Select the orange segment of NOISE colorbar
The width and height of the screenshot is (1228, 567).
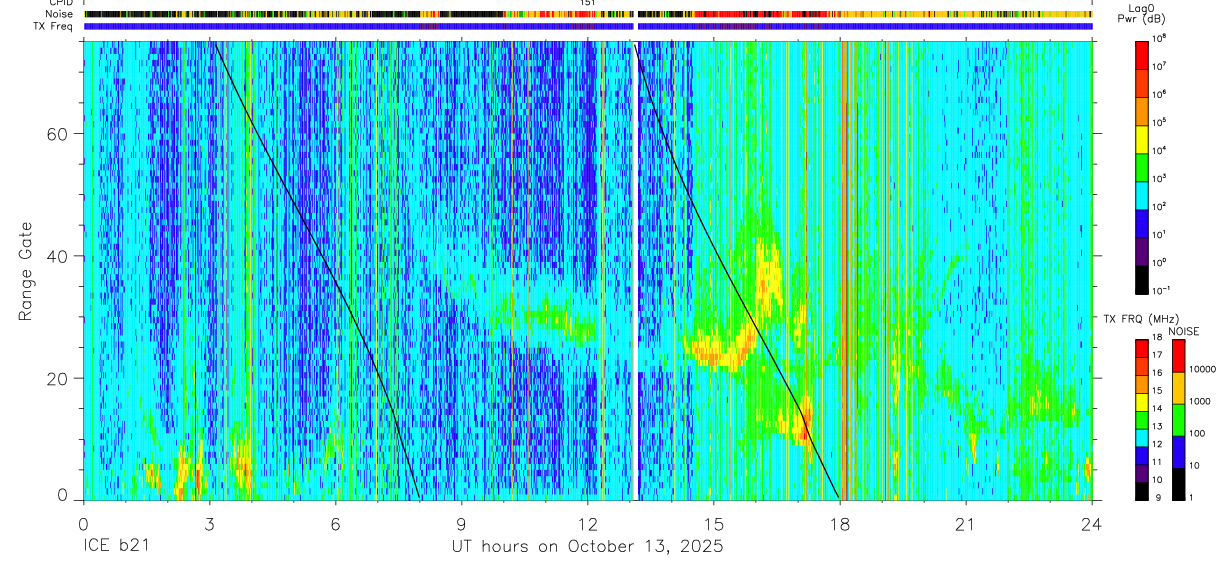point(1179,388)
